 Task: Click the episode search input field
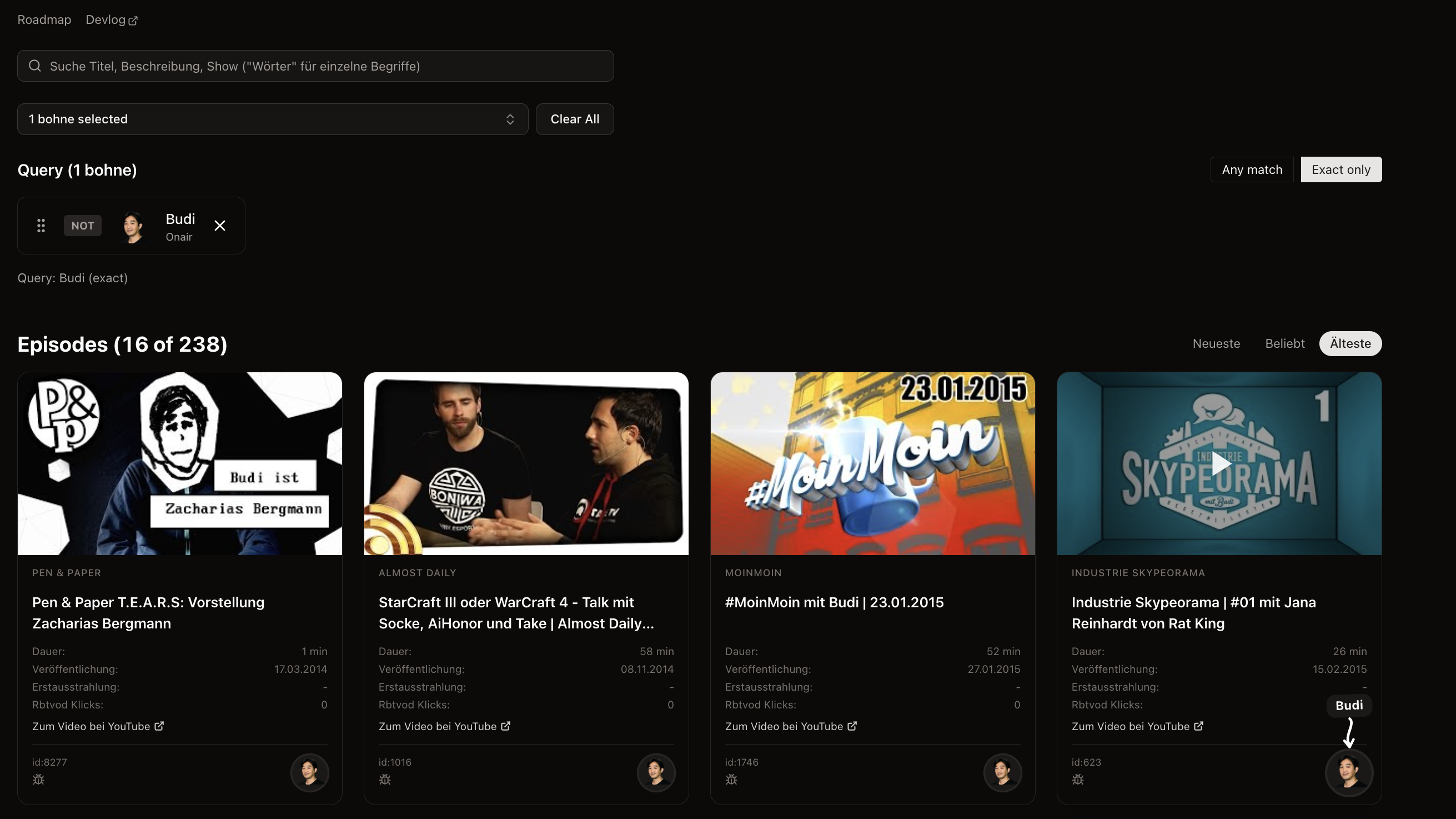click(x=315, y=66)
